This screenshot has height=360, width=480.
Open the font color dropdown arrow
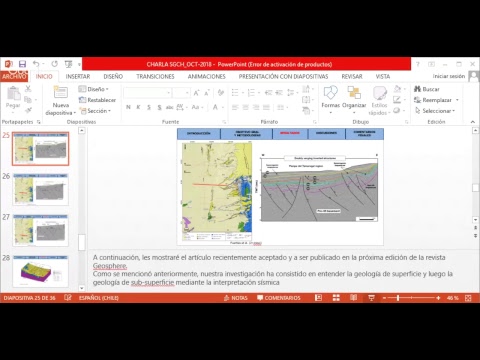pos(223,107)
